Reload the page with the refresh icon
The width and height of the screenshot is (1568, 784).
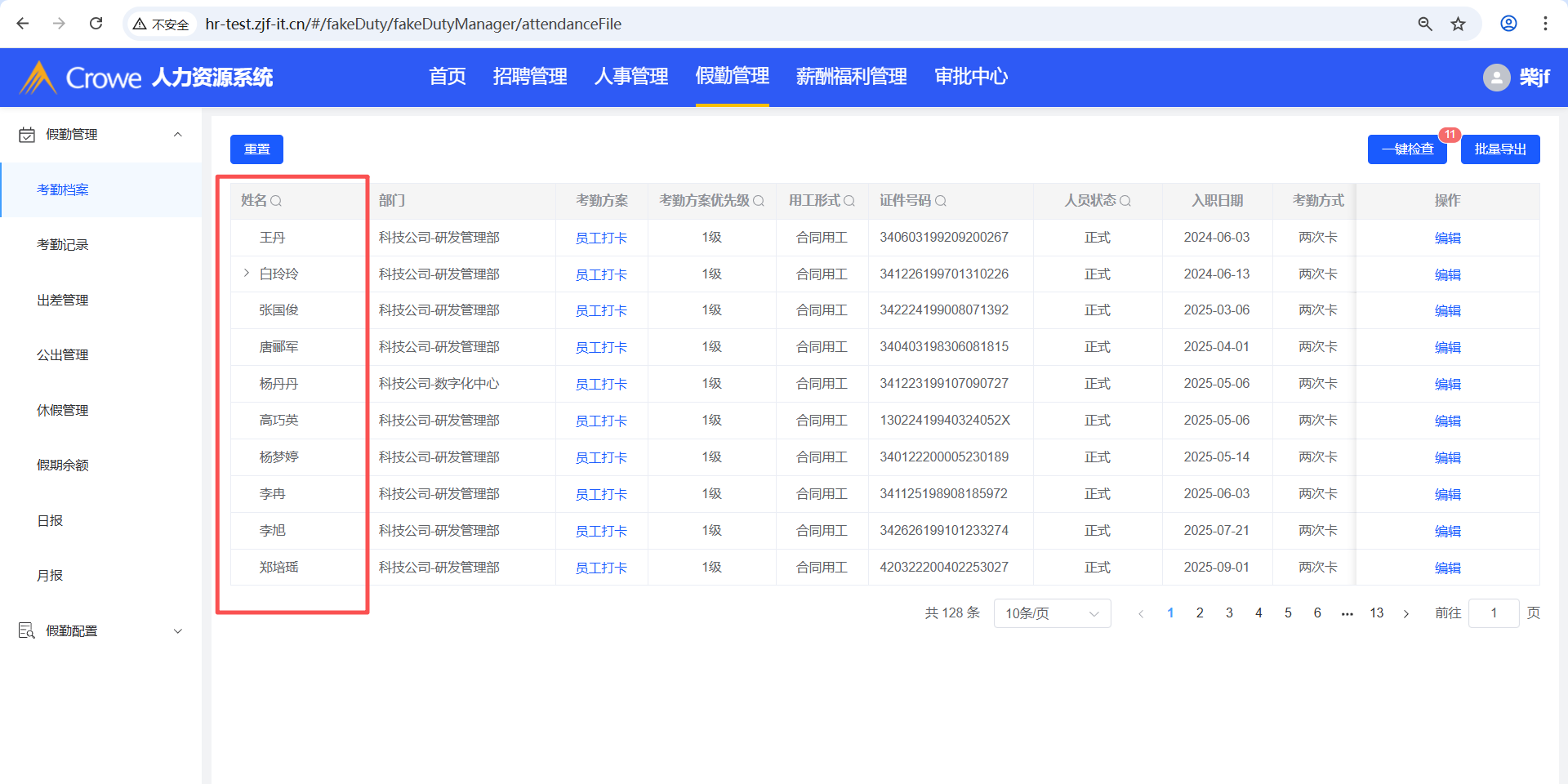[x=96, y=24]
